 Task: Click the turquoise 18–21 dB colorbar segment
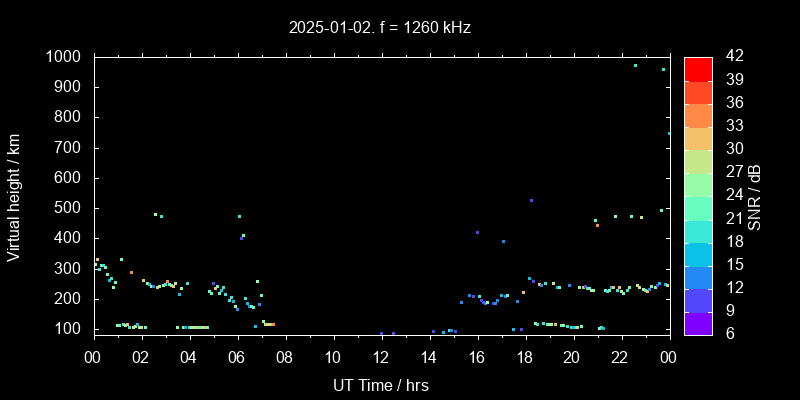point(698,230)
